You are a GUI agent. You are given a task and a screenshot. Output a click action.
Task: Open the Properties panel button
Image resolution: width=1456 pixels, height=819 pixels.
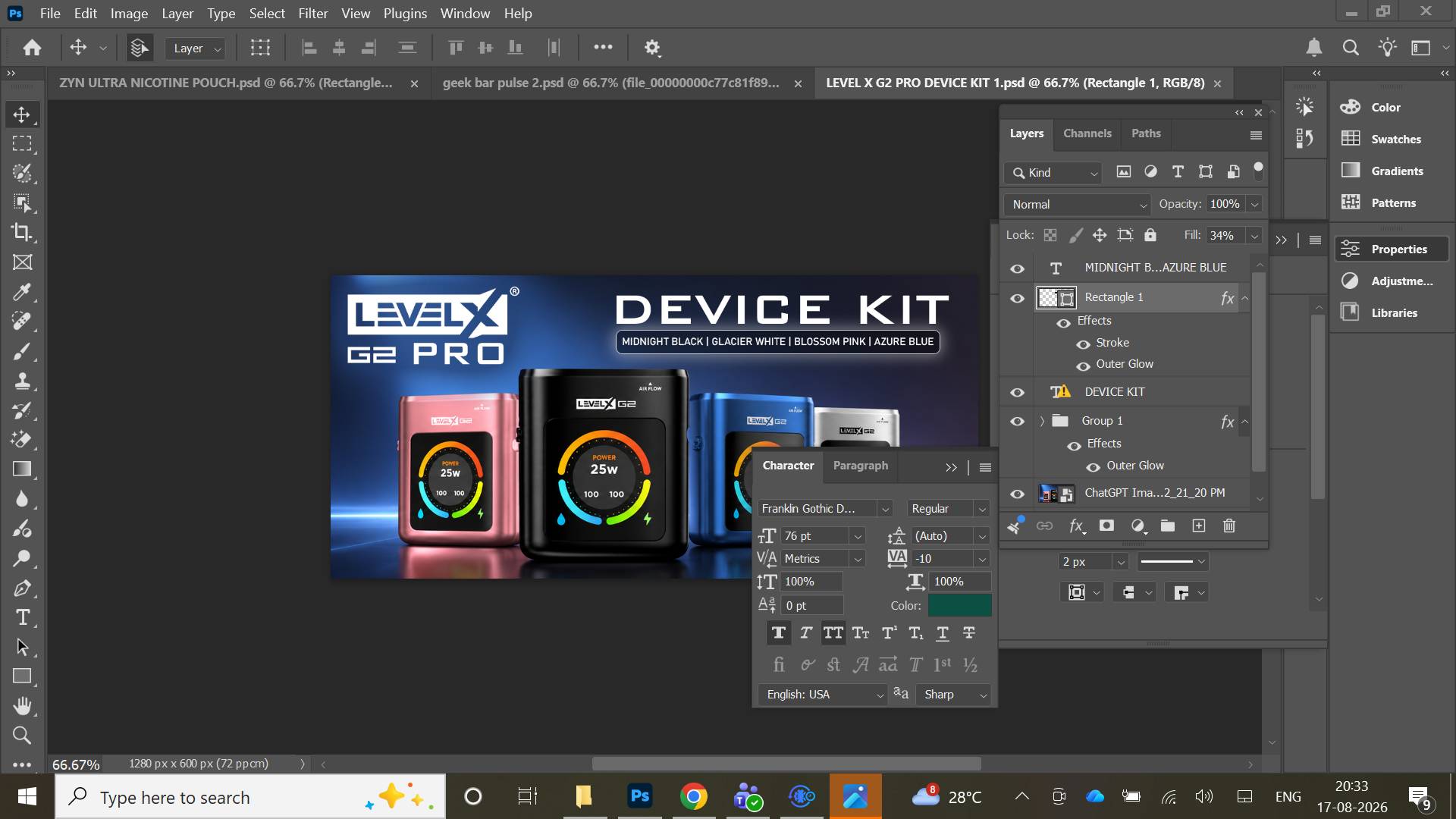[x=1392, y=249]
